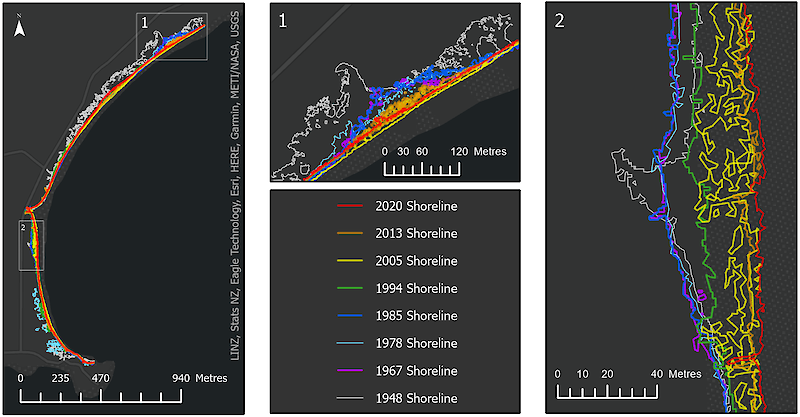800x417 pixels.
Task: Click the '470' overview scale label
Action: [100, 378]
